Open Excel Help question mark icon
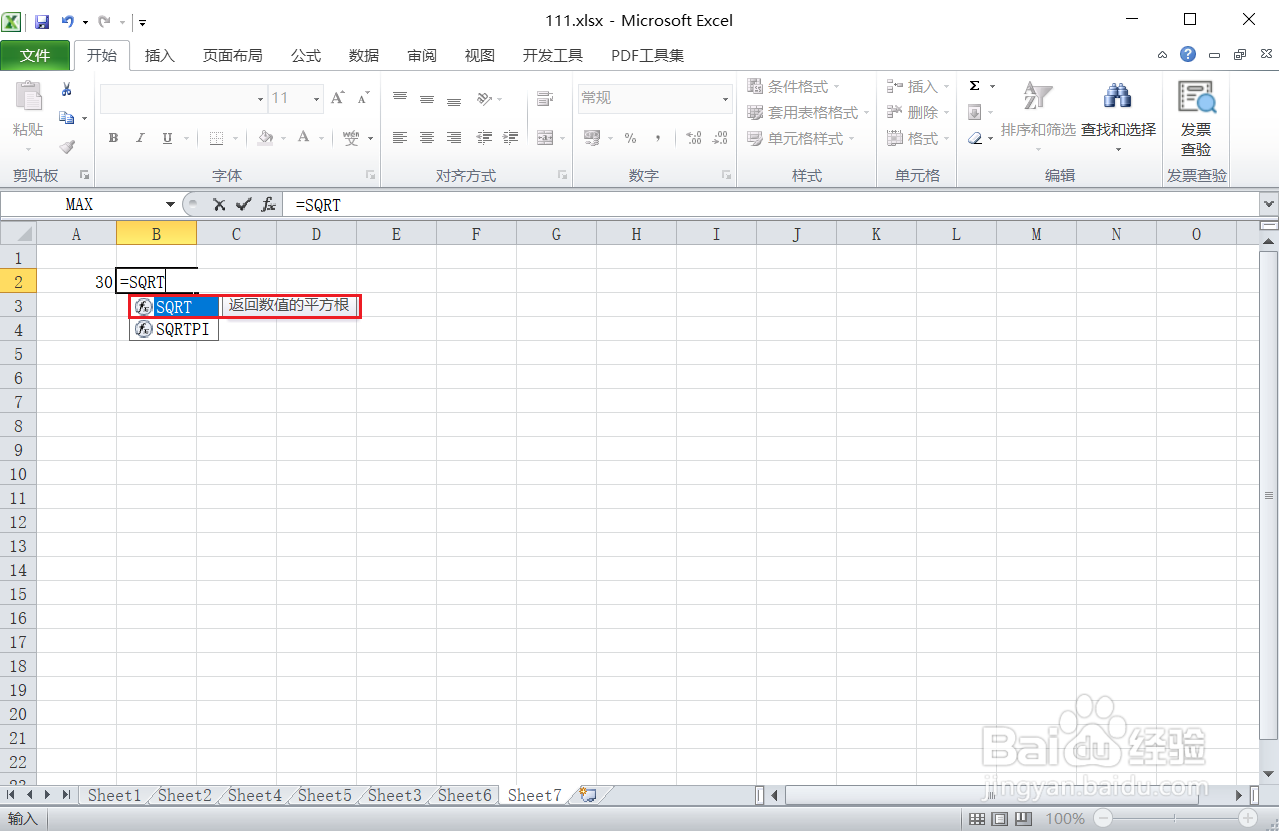 pyautogui.click(x=1187, y=55)
